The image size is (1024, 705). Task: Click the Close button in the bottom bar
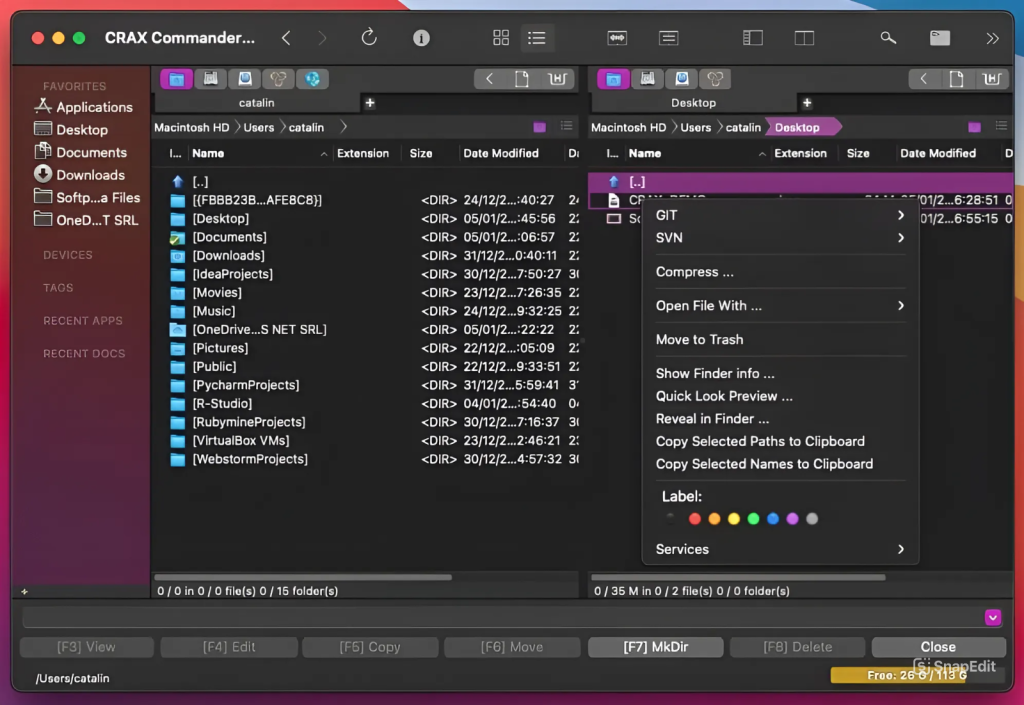938,647
